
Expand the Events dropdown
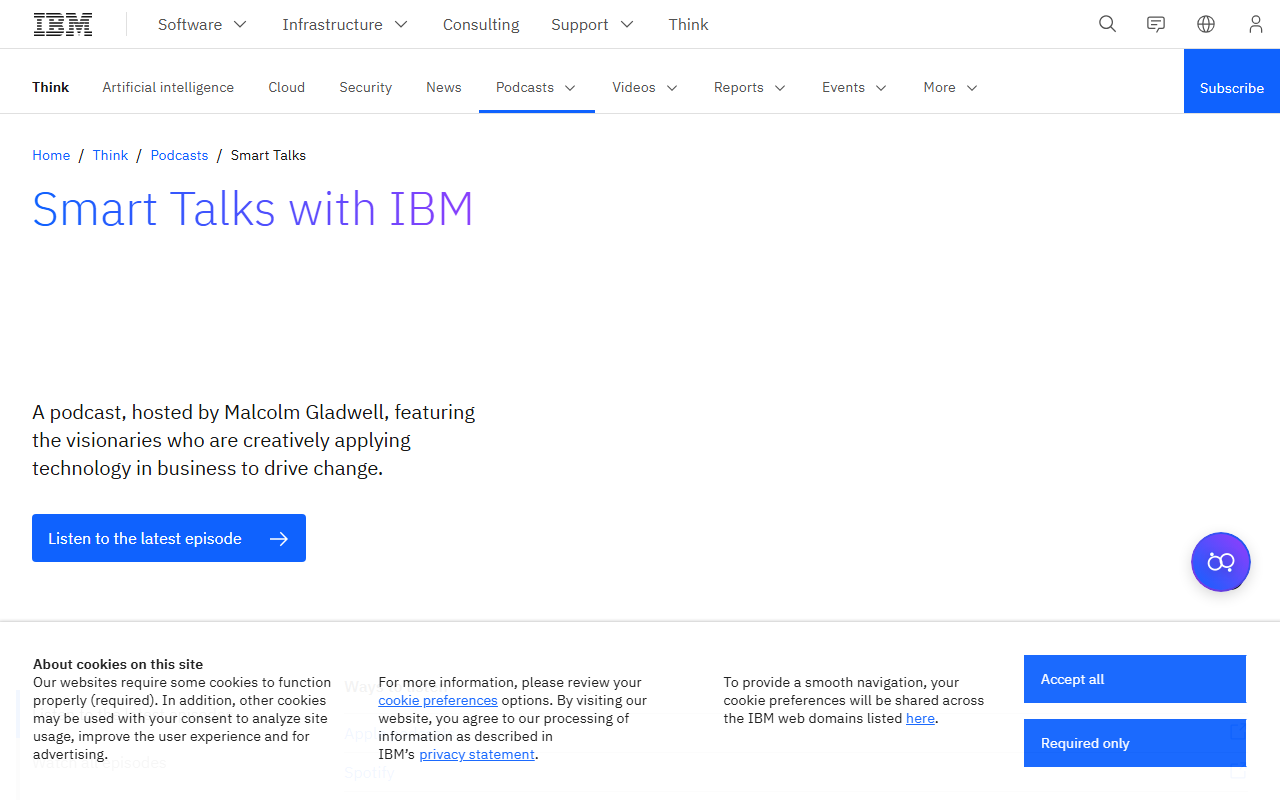tap(855, 87)
